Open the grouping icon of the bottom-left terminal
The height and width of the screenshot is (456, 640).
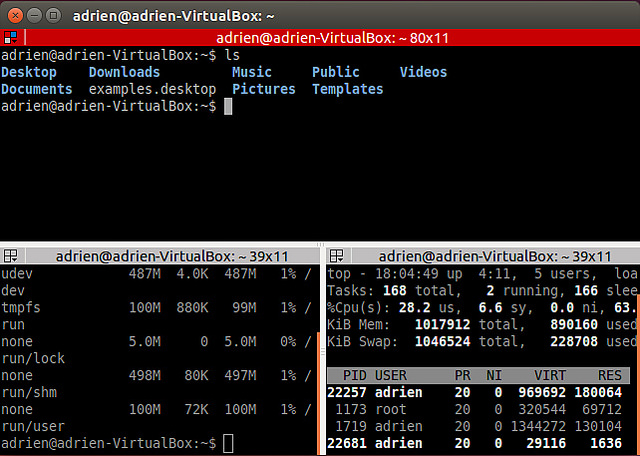pyautogui.click(x=9, y=255)
